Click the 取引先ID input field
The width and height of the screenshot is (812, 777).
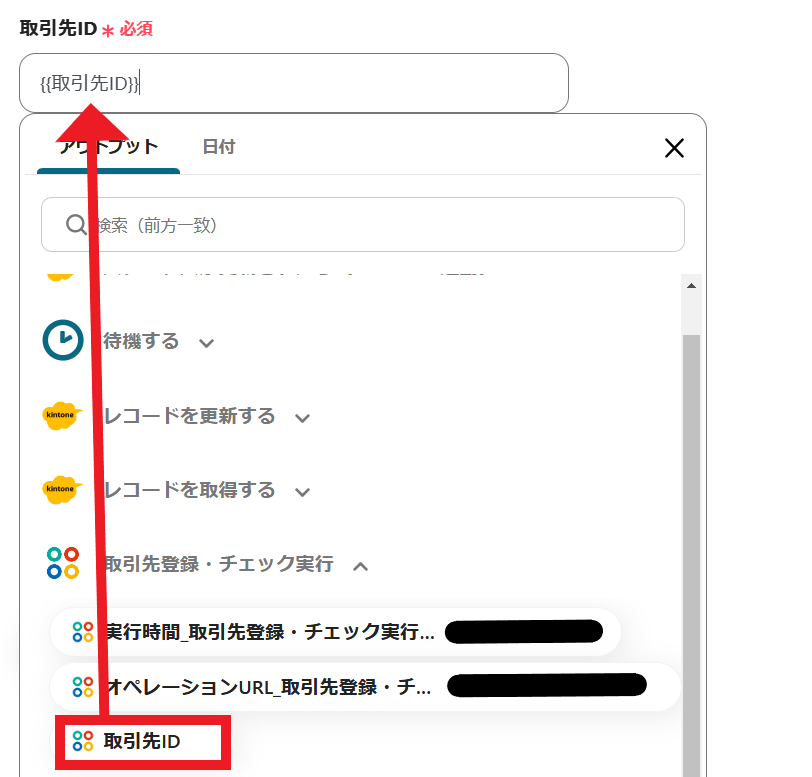294,83
